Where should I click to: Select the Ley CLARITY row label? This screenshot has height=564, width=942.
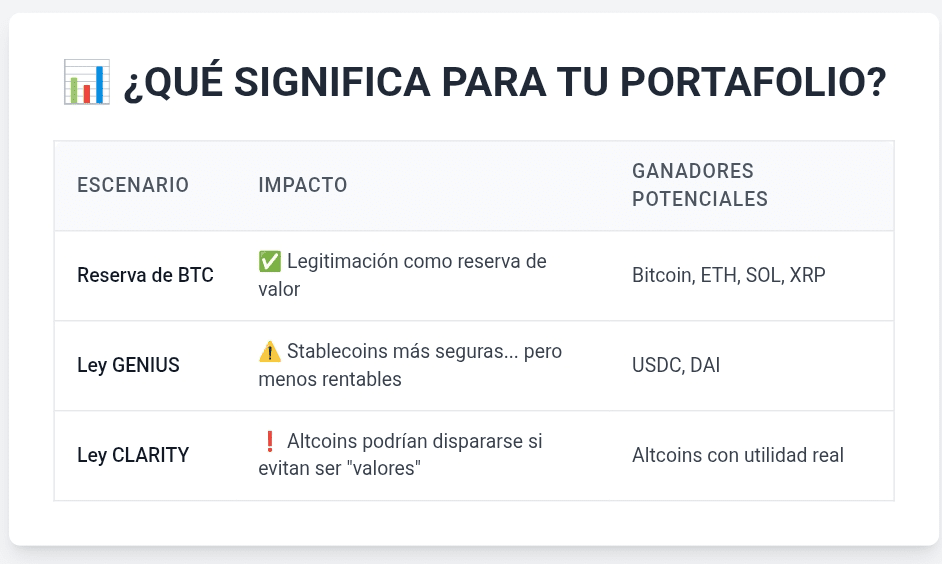pyautogui.click(x=133, y=455)
